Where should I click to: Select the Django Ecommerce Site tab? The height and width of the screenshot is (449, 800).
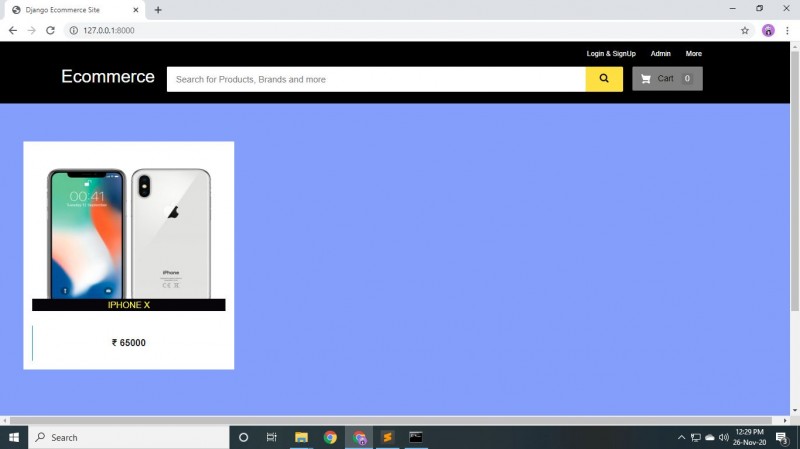(x=76, y=10)
